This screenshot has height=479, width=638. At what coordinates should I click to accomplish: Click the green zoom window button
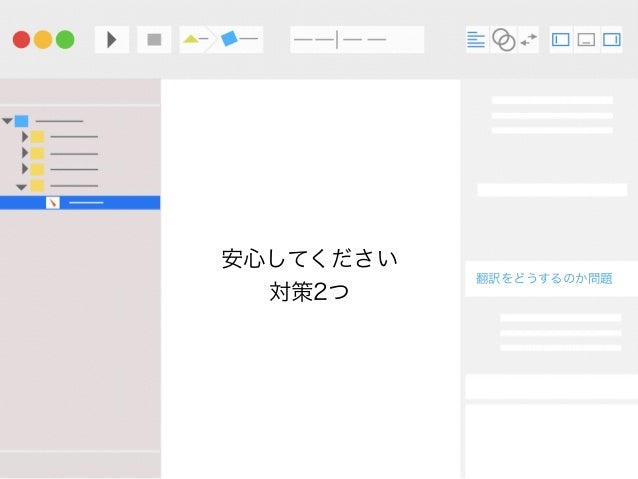coord(65,40)
